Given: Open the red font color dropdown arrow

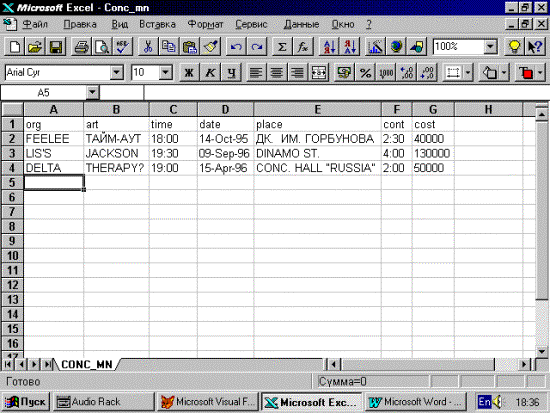Looking at the screenshot, I should [x=540, y=73].
